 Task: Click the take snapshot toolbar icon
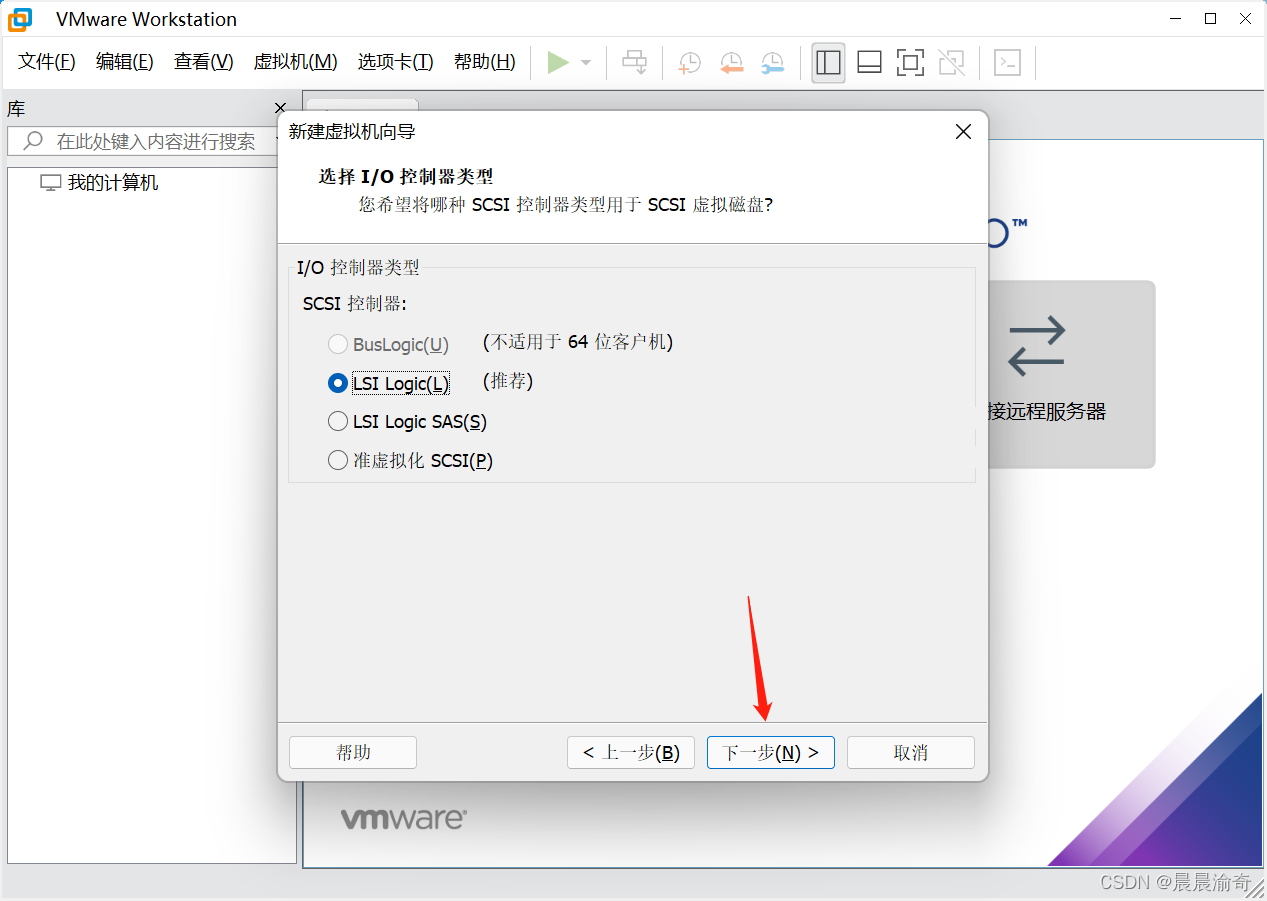coord(689,62)
